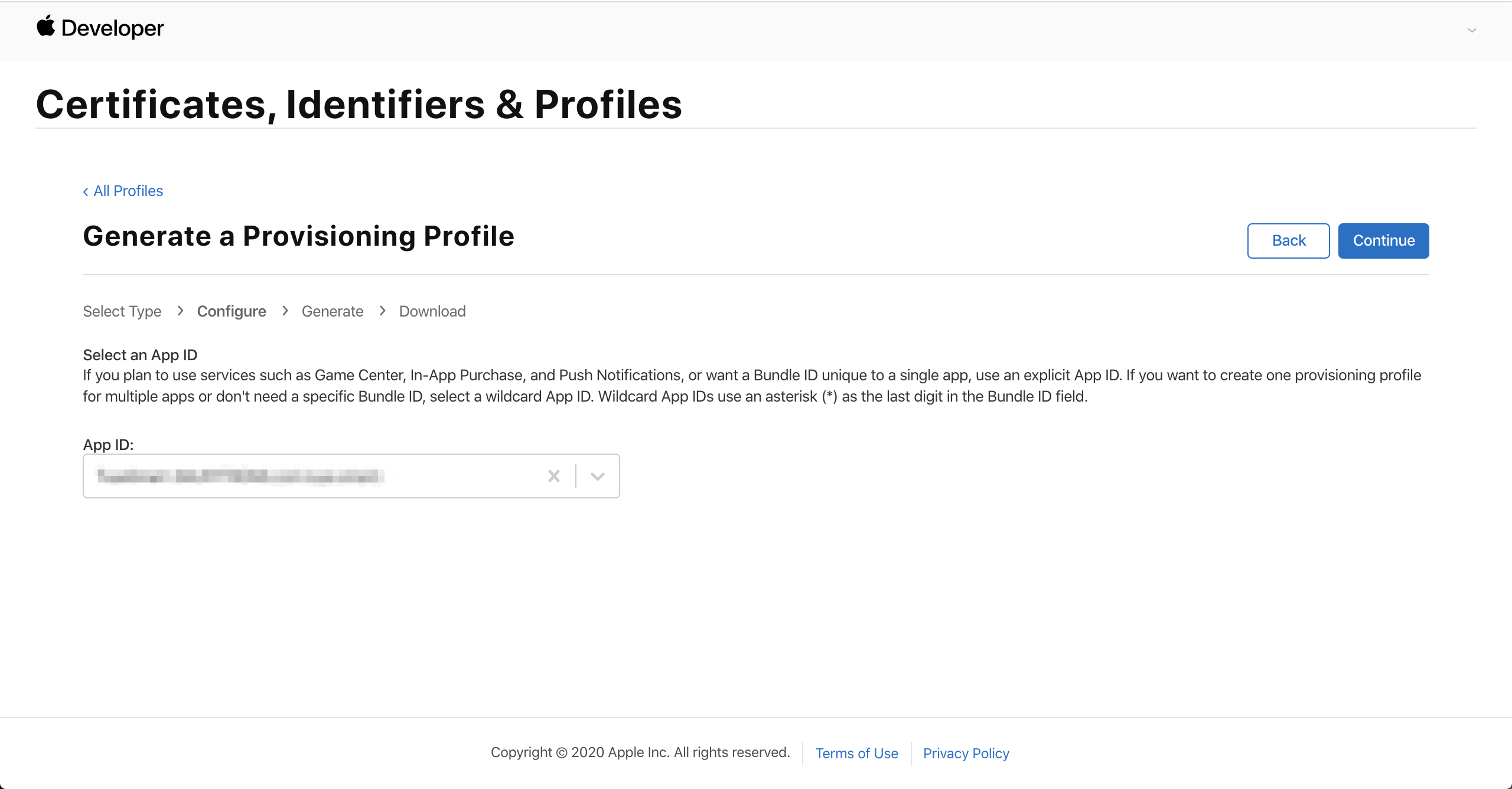The image size is (1512, 789).
Task: Open the Terms of Use link
Action: [x=856, y=753]
